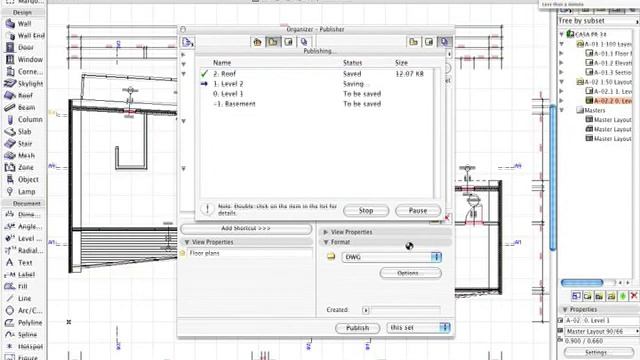
Task: Select '0. Level 1' row in publishing list
Action: [x=317, y=94]
